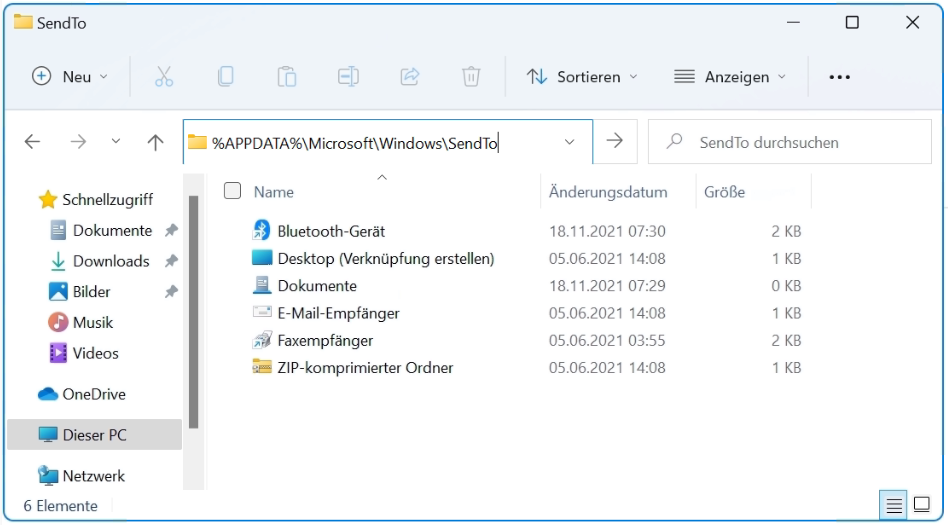
Task: Click the sidebar vertical scrollbar
Action: pyautogui.click(x=193, y=311)
